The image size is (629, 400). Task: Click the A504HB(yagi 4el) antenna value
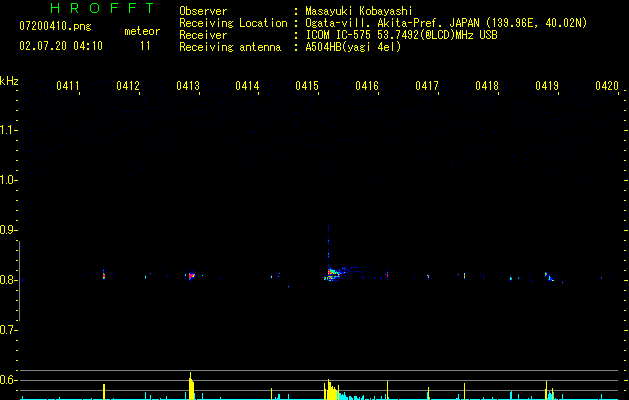pos(353,47)
